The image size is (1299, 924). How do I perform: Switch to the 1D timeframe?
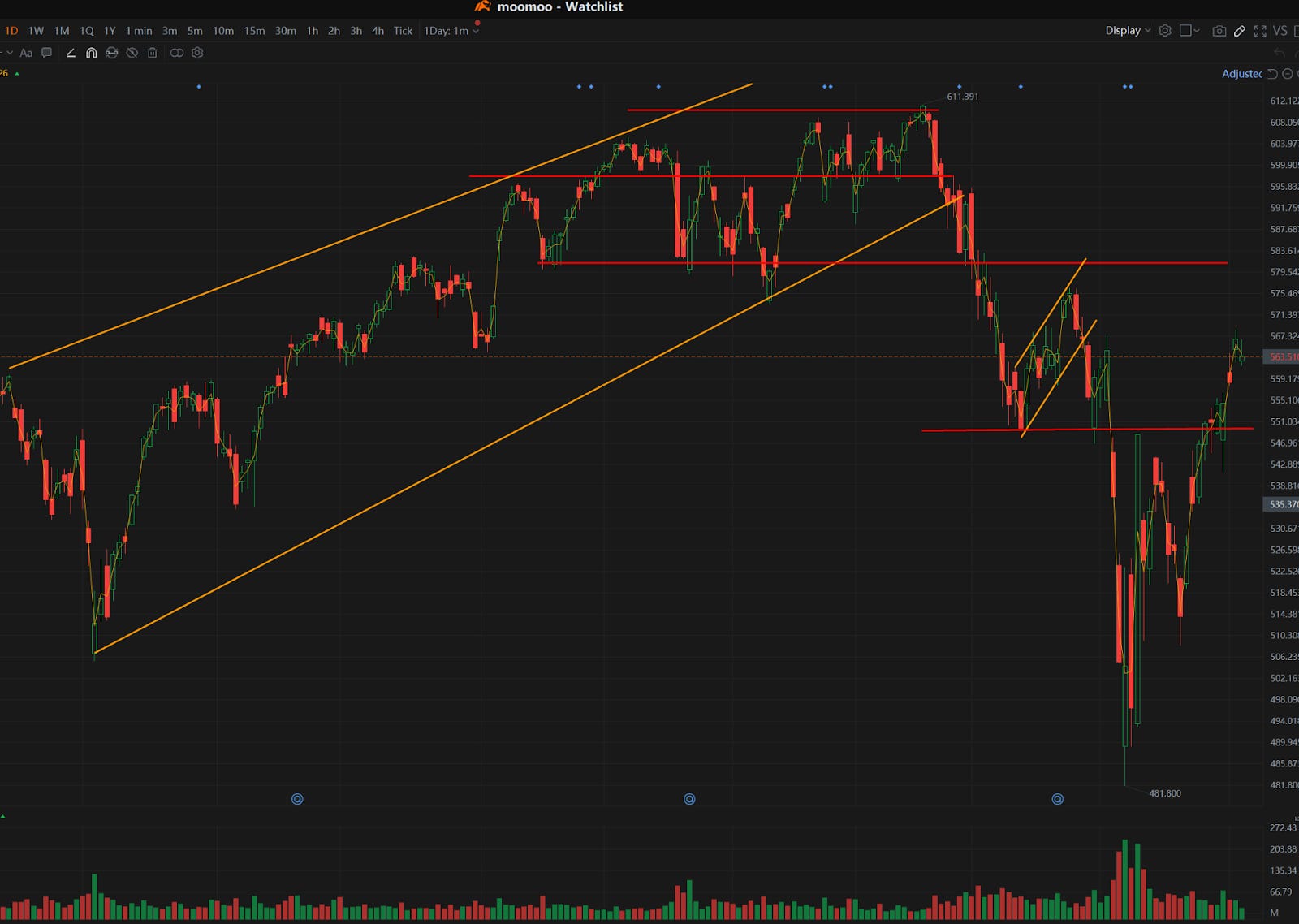[11, 31]
